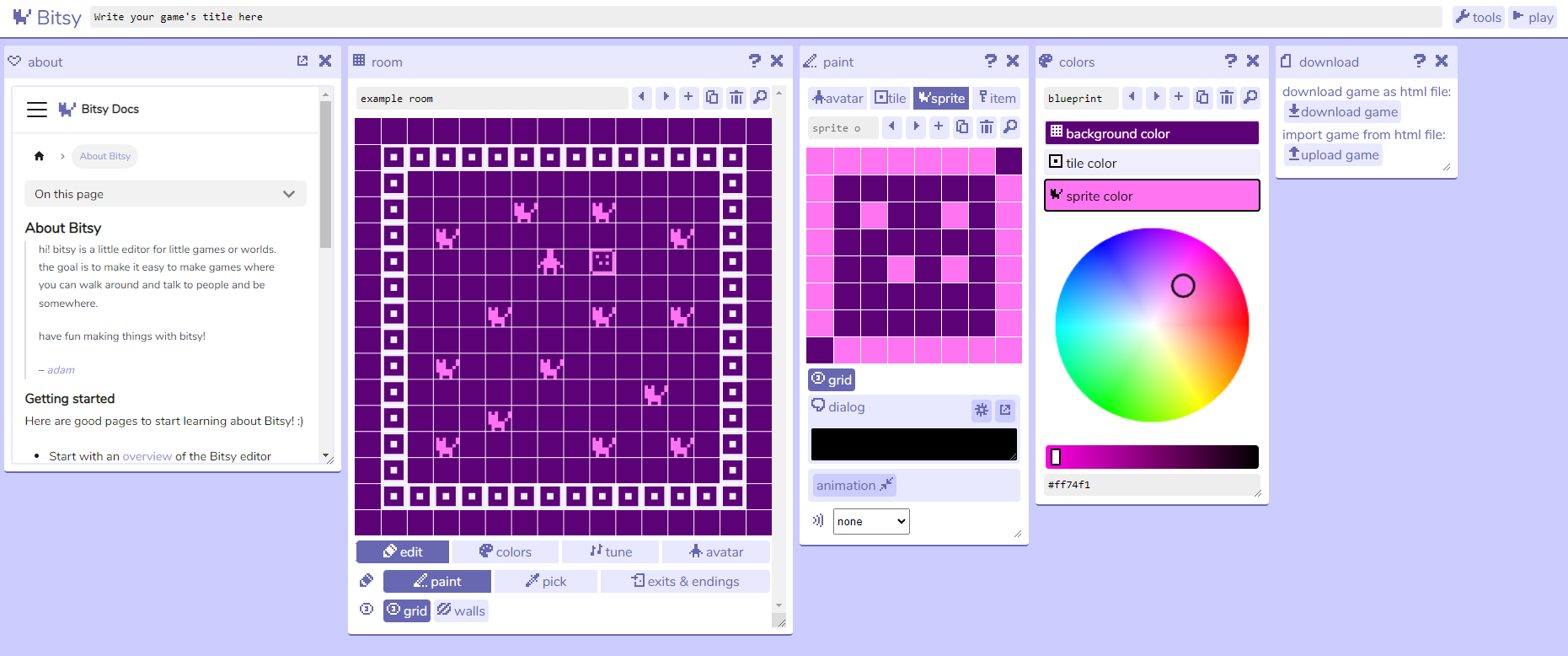Edit the hex color value field
Viewport: 1568px width, 656px height.
click(x=1152, y=485)
